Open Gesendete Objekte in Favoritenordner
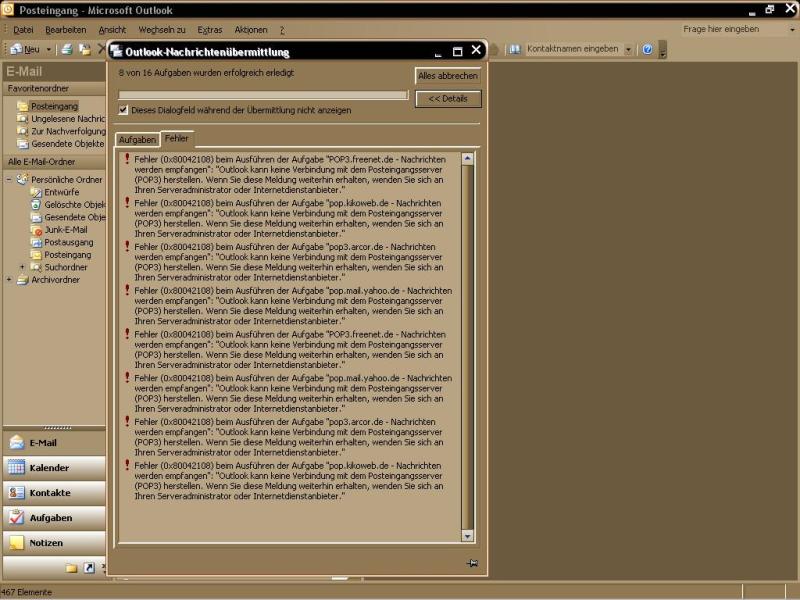 pyautogui.click(x=67, y=144)
